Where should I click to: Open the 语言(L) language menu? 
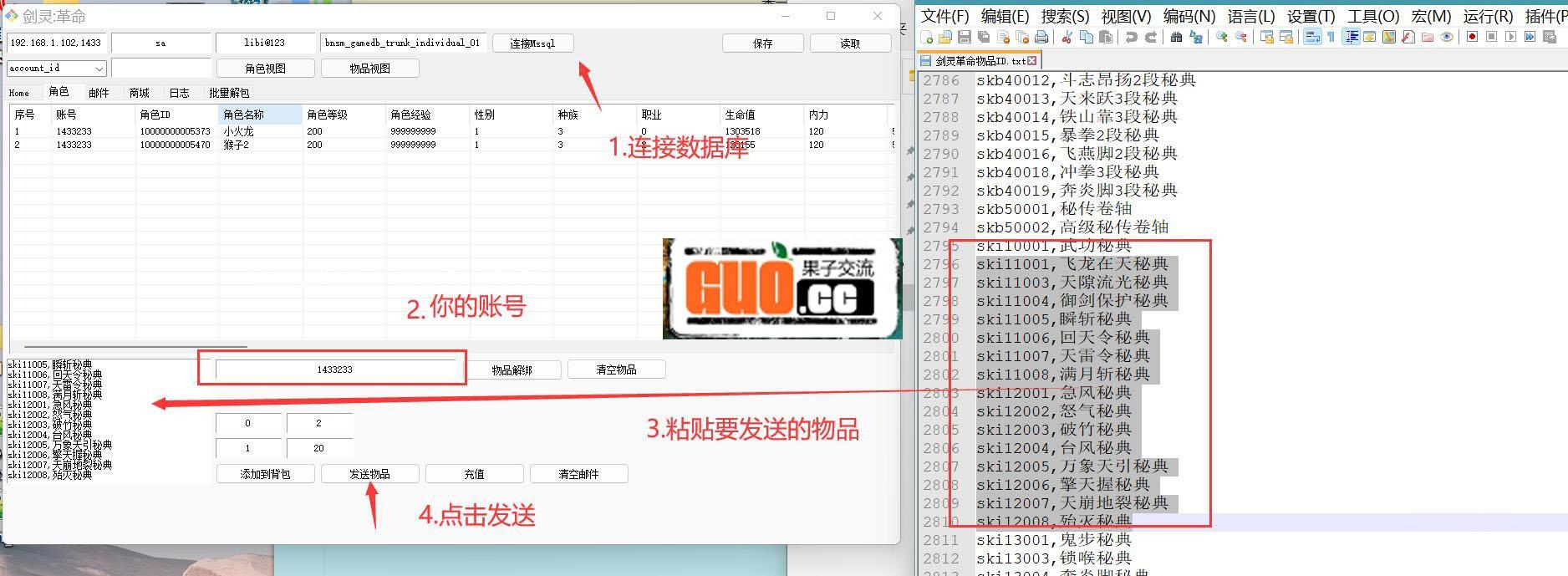click(x=1250, y=17)
